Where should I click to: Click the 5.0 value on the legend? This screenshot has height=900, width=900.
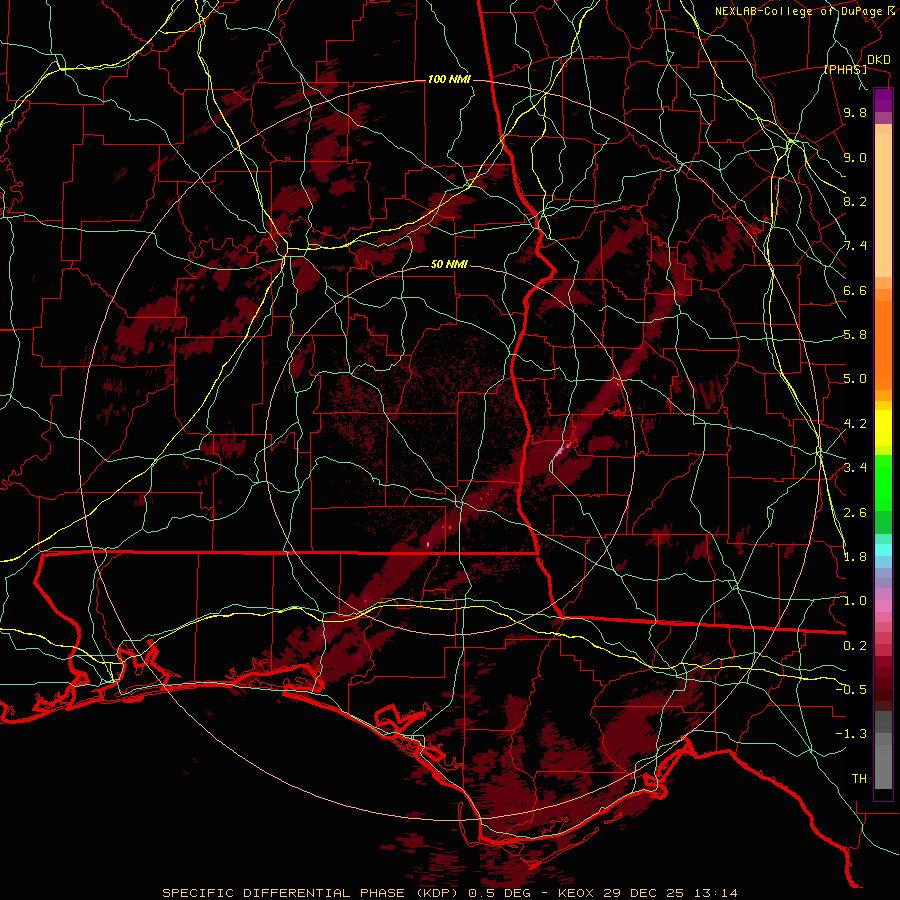[x=855, y=379]
